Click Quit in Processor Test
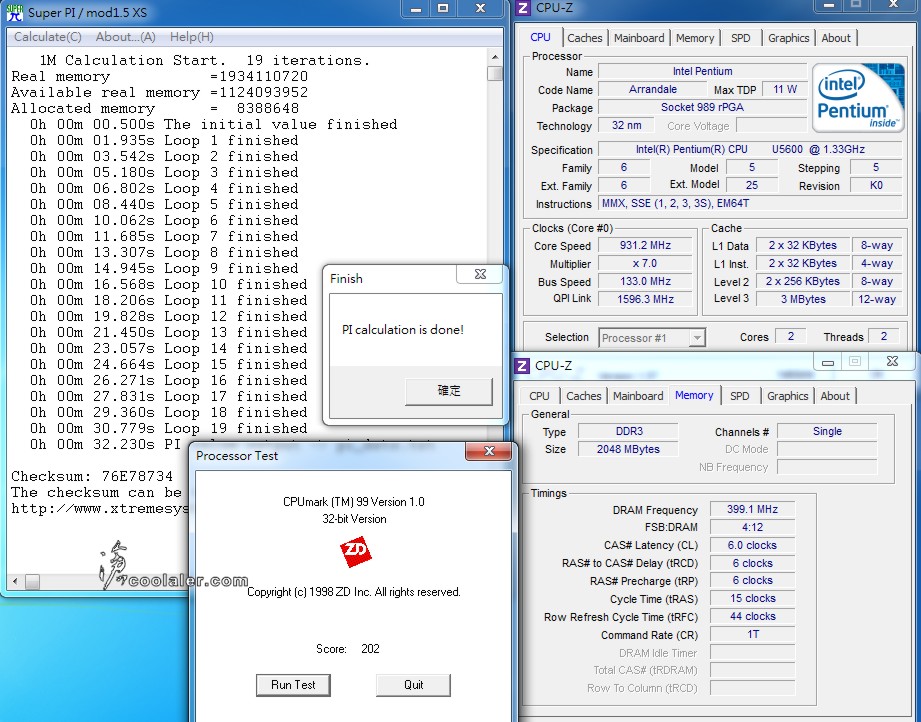Screen dimensions: 921x722 point(414,685)
